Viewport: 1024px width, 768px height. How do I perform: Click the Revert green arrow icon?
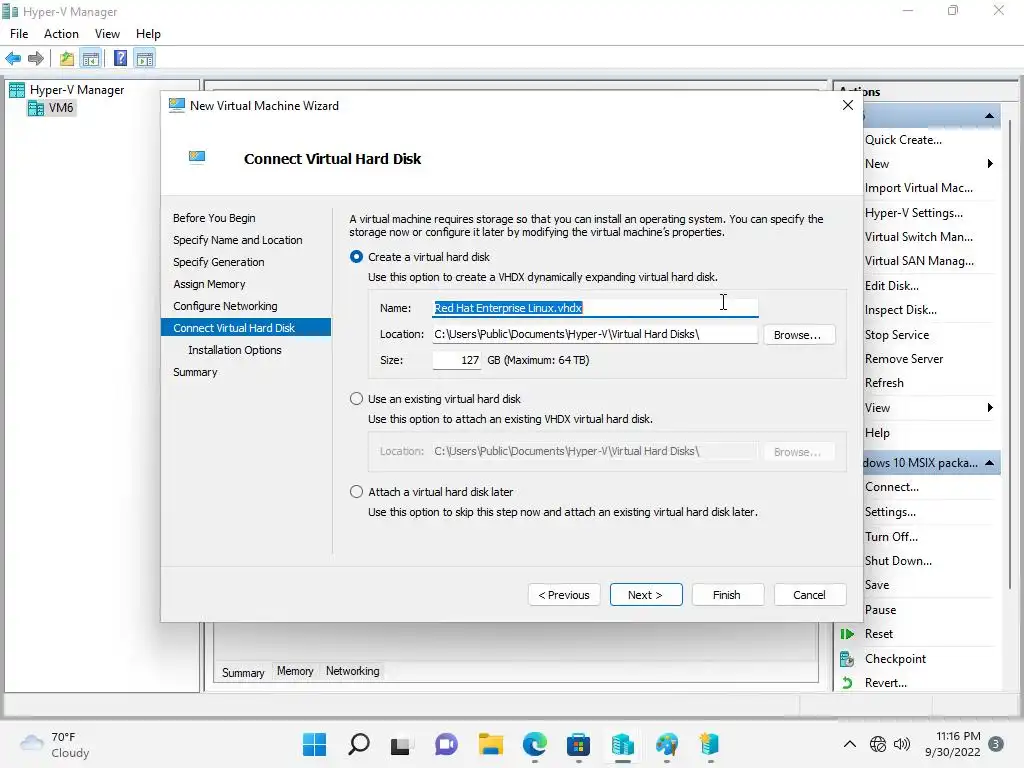pyautogui.click(x=847, y=683)
